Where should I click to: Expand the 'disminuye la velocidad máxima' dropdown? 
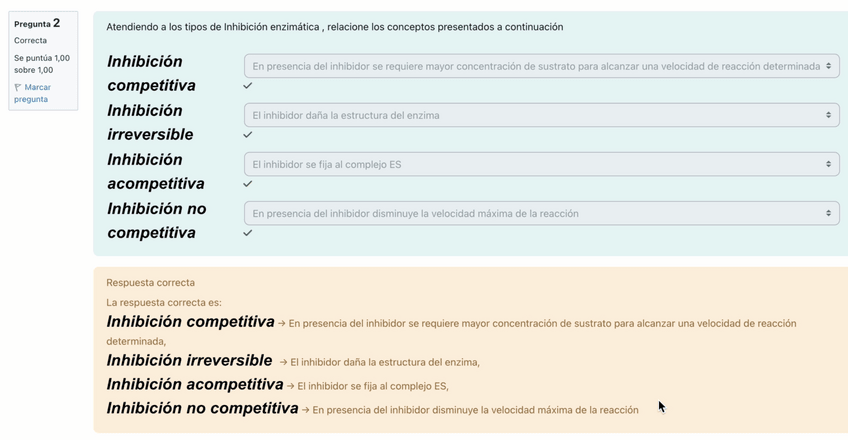point(541,213)
